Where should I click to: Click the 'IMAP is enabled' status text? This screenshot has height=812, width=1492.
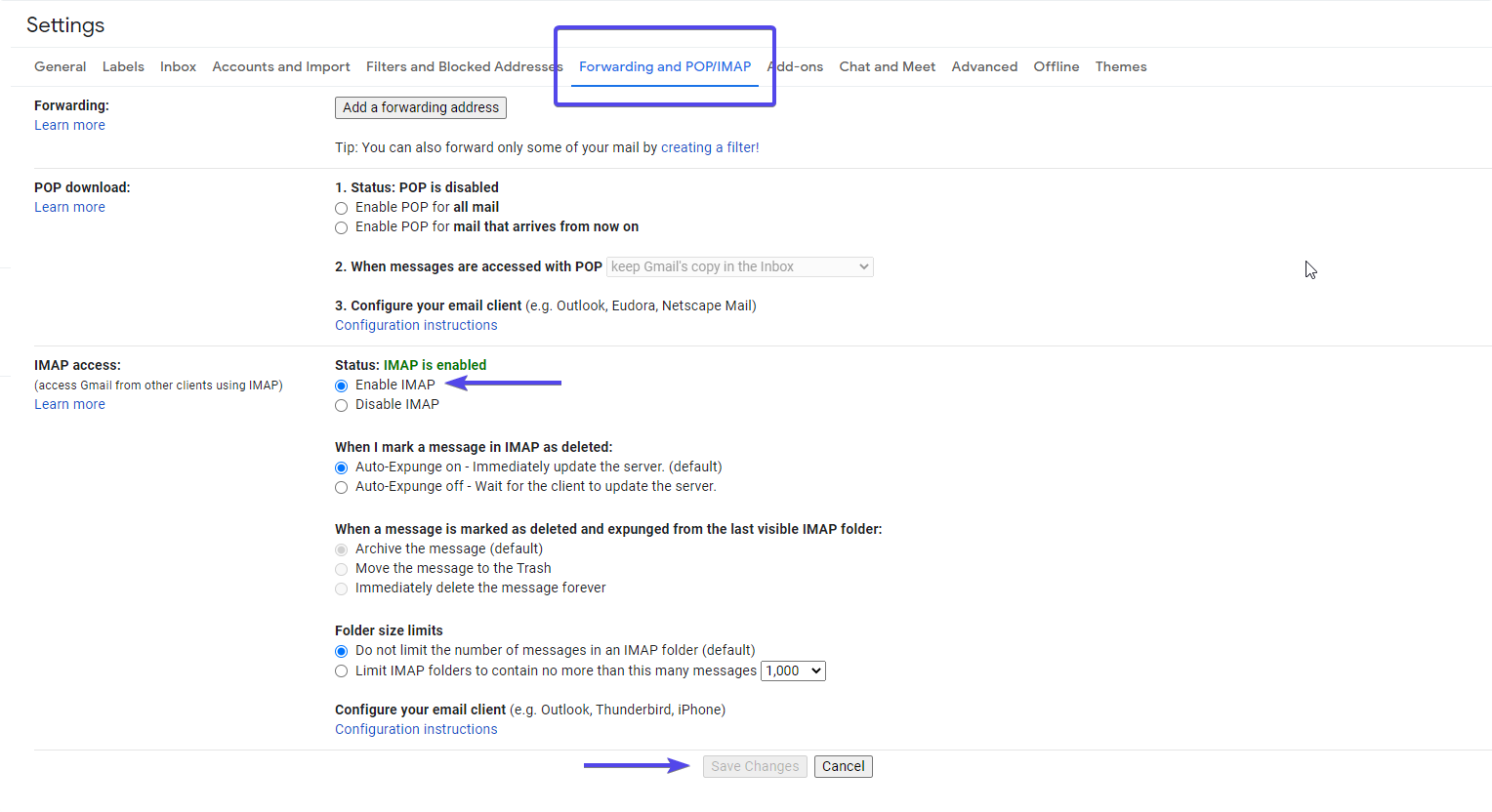click(435, 365)
